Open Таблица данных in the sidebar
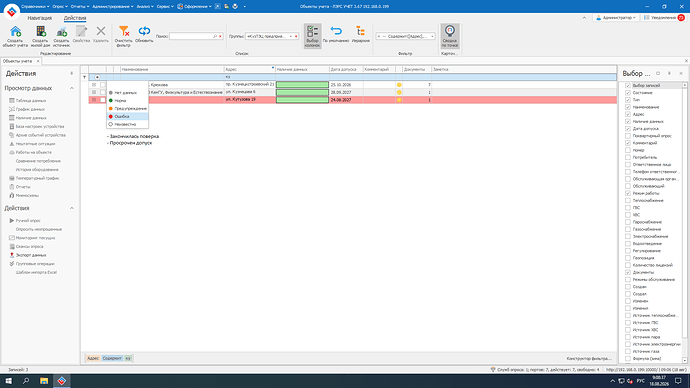This screenshot has width=690, height=388. pos(31,101)
